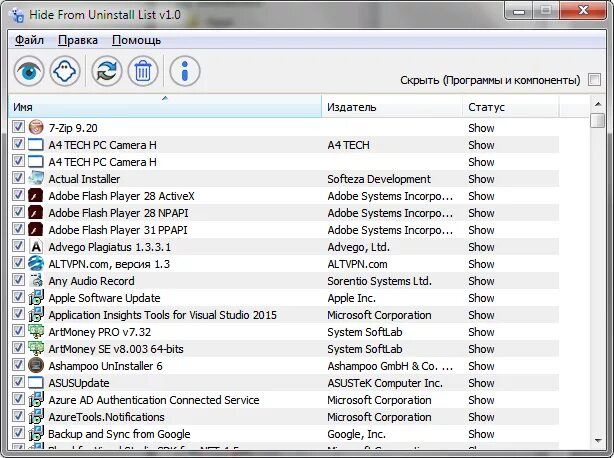Uncheck the Apple Software Update checkbox

coord(18,297)
